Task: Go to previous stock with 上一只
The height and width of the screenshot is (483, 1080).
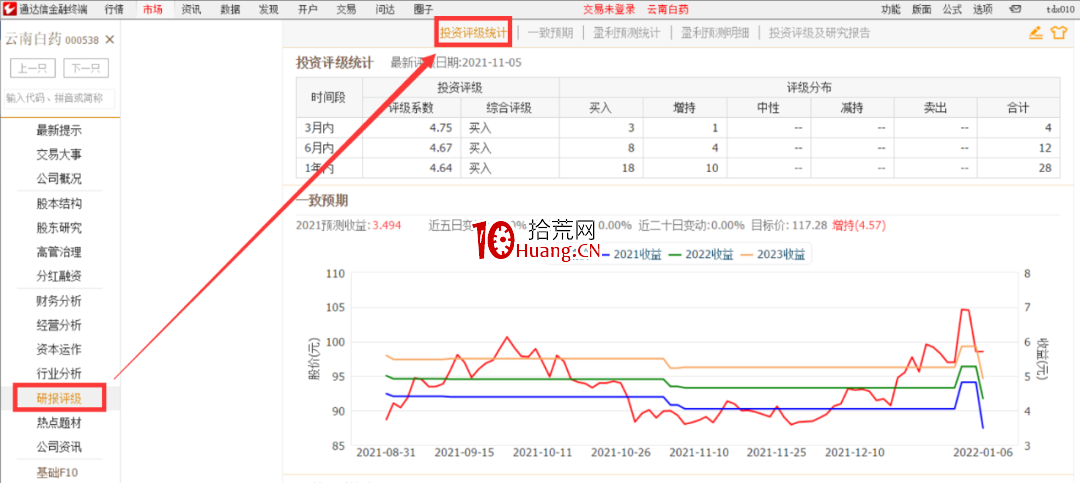Action: point(33,68)
